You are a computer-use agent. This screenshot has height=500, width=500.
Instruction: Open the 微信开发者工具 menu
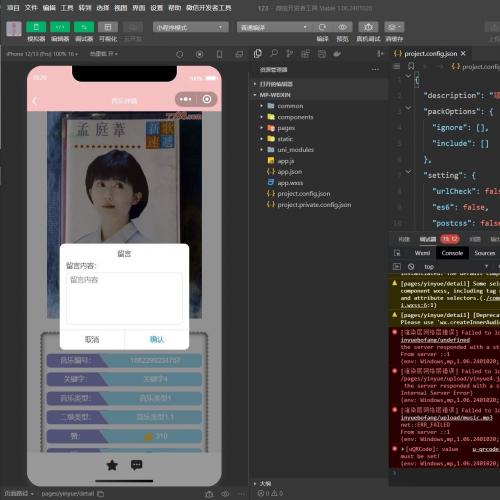point(209,8)
